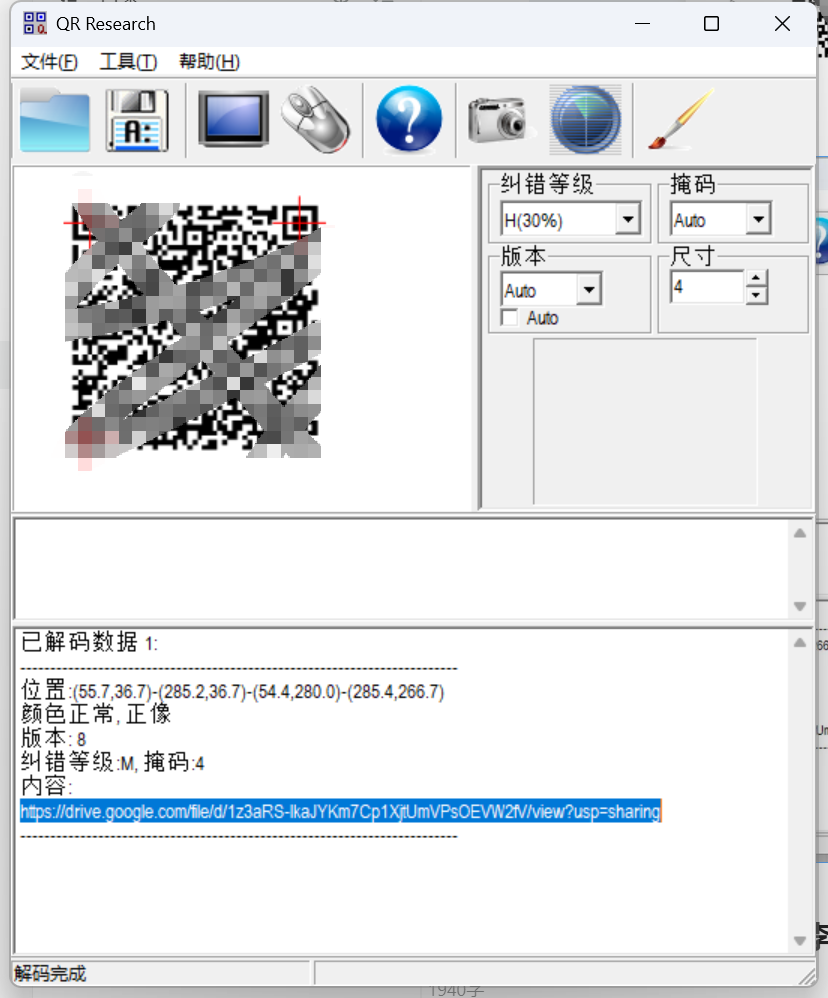
Task: Click the save floppy disk icon
Action: (137, 121)
